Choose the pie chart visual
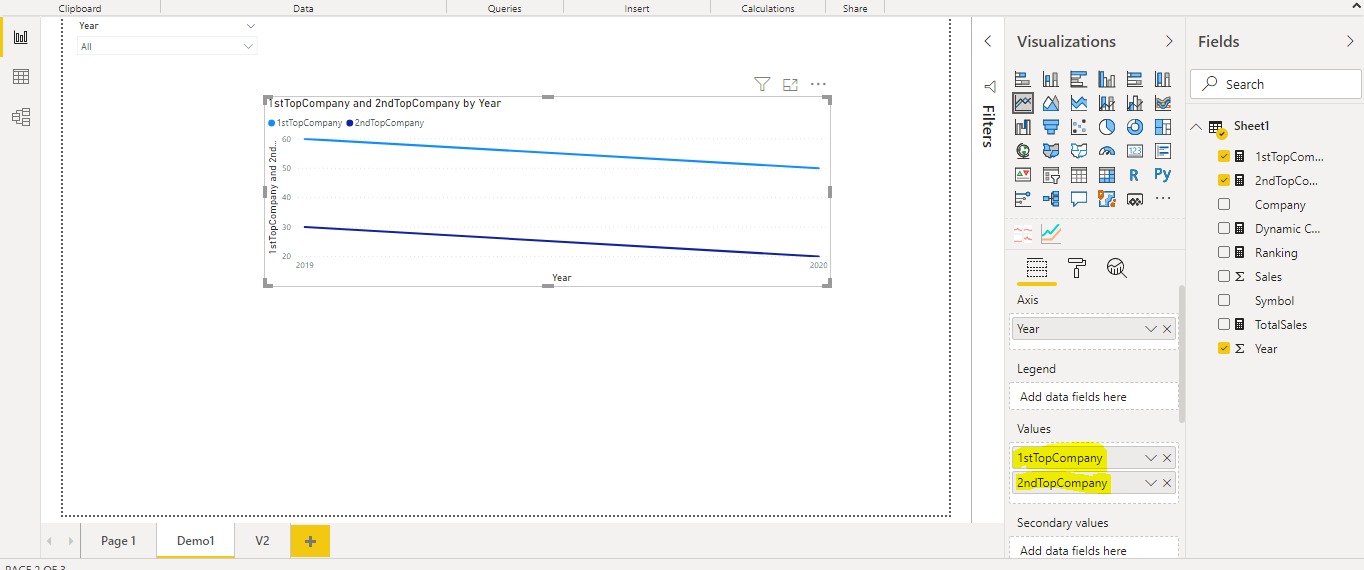The image size is (1364, 570). (x=1107, y=127)
